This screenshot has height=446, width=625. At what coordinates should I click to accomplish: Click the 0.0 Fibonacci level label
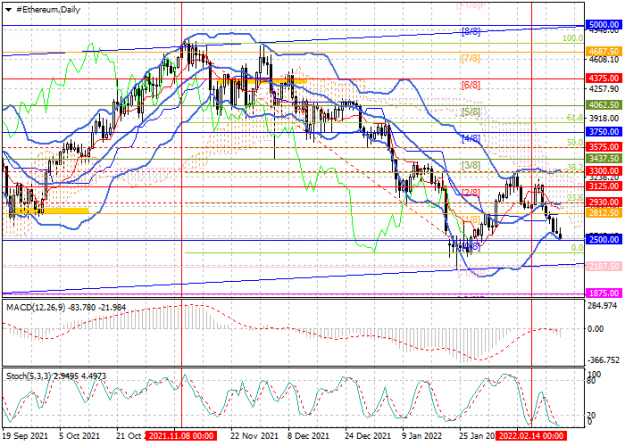[x=577, y=248]
